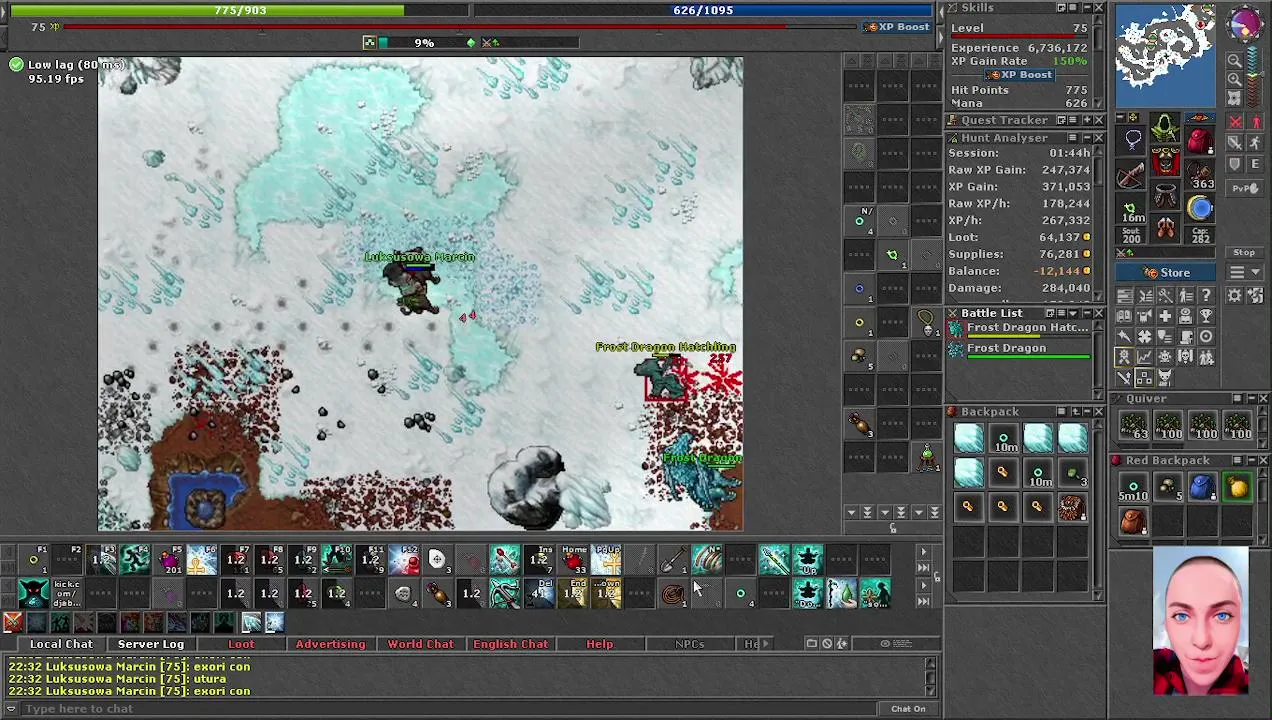Click the minimap compass rose
This screenshot has height=720, width=1272.
pos(1244,24)
